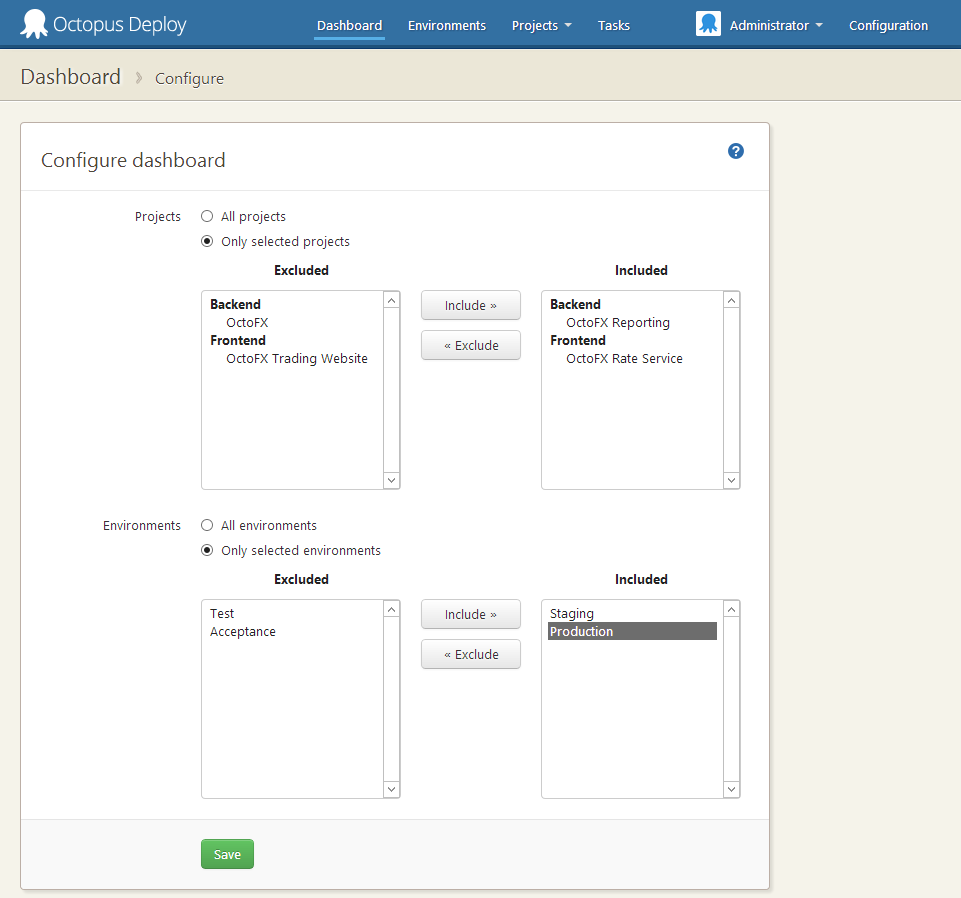961x898 pixels.
Task: Save the dashboard configuration
Action: coord(227,854)
